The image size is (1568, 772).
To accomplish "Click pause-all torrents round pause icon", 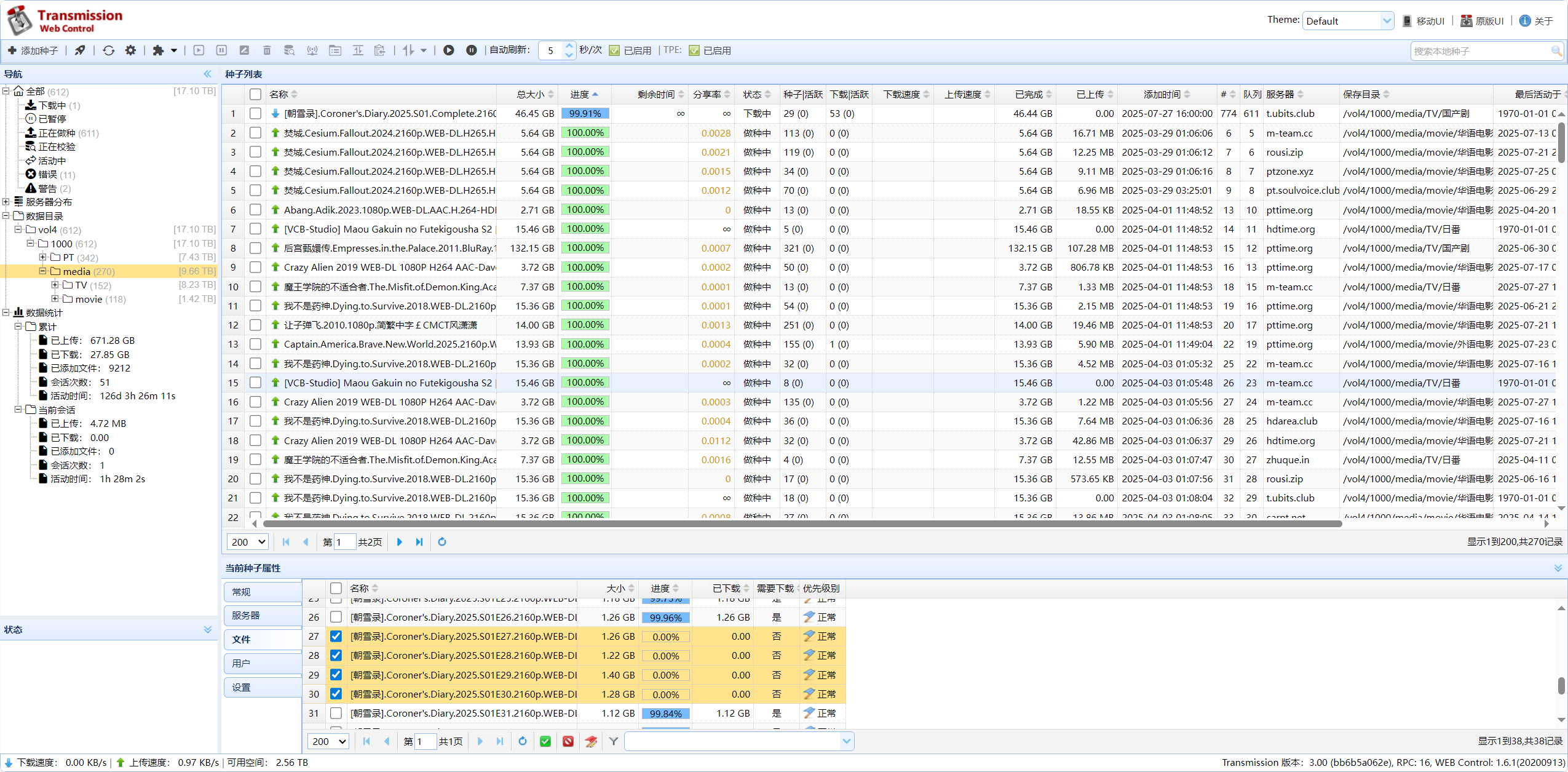I will coord(471,50).
